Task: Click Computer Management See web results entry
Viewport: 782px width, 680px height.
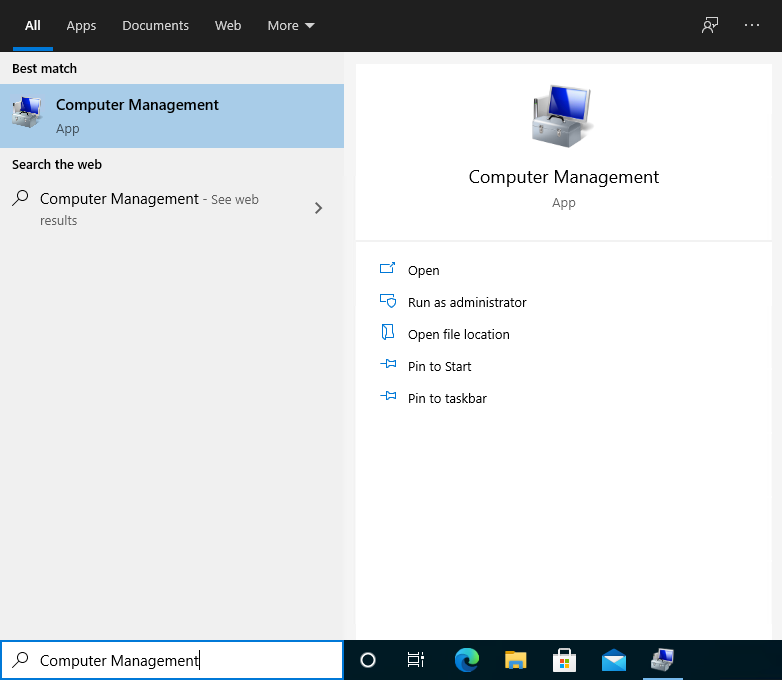Action: [172, 209]
